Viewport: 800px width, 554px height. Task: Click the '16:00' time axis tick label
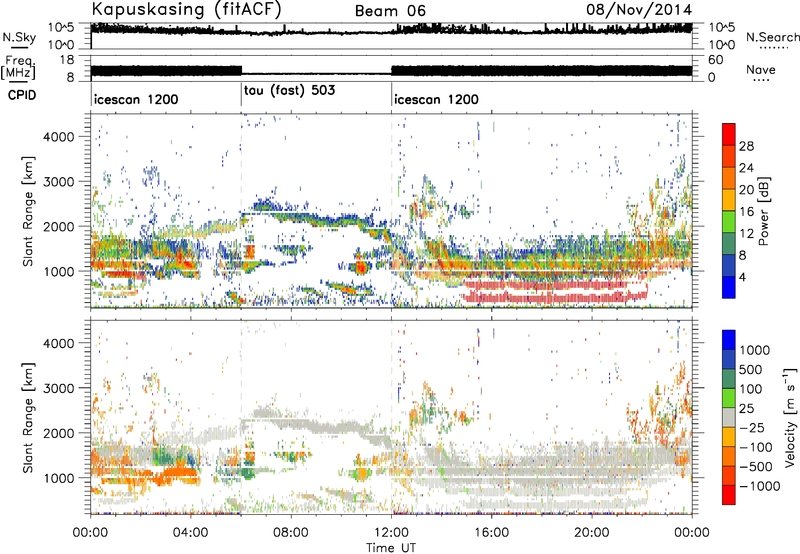point(491,533)
